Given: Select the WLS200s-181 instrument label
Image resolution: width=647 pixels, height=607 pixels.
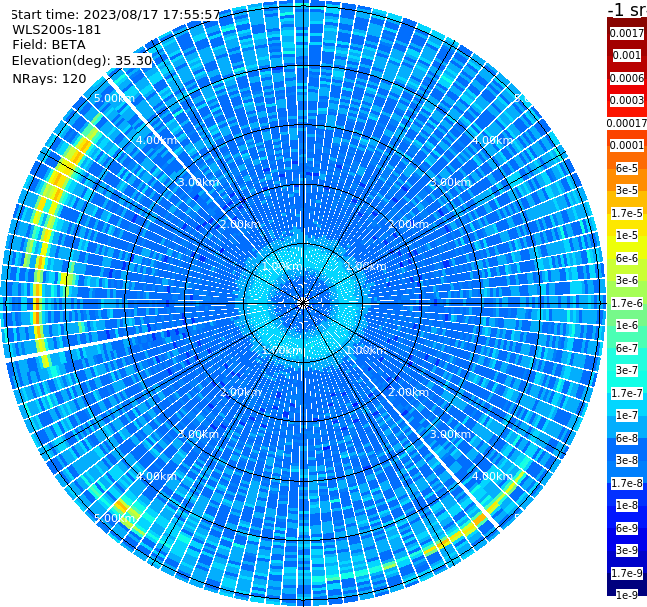Looking at the screenshot, I should point(57,30).
